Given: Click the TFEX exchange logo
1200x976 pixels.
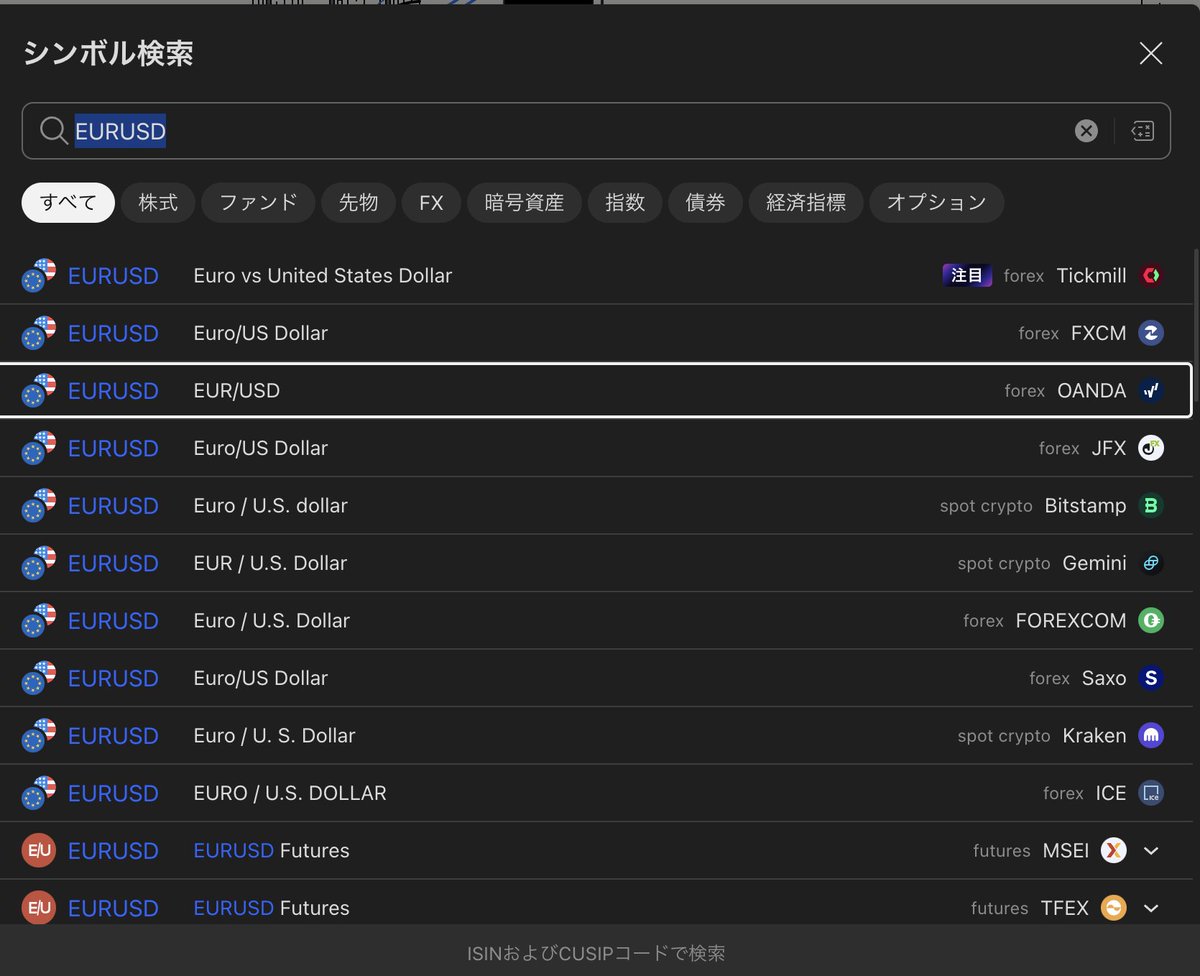Looking at the screenshot, I should [1113, 908].
